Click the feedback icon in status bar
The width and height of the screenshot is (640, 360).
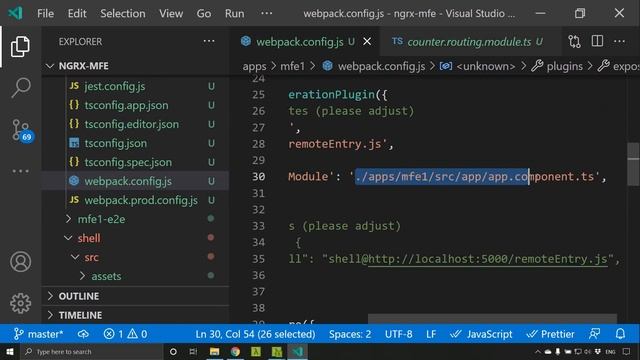tap(595, 334)
